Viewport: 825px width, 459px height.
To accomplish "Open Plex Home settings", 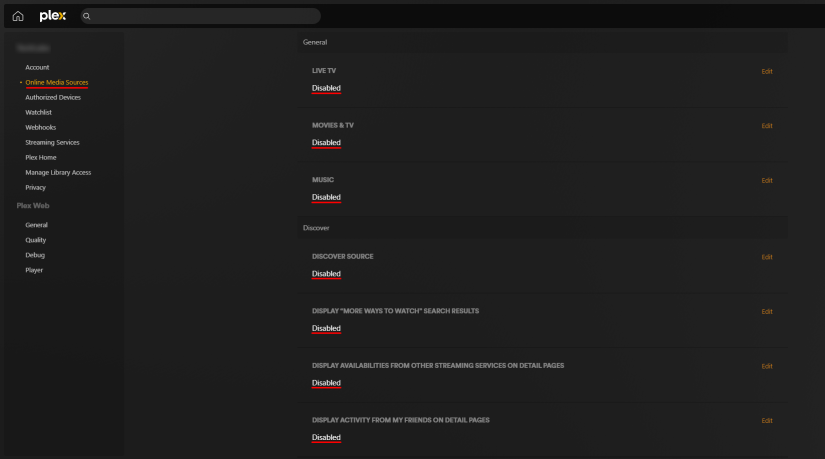I will click(41, 157).
